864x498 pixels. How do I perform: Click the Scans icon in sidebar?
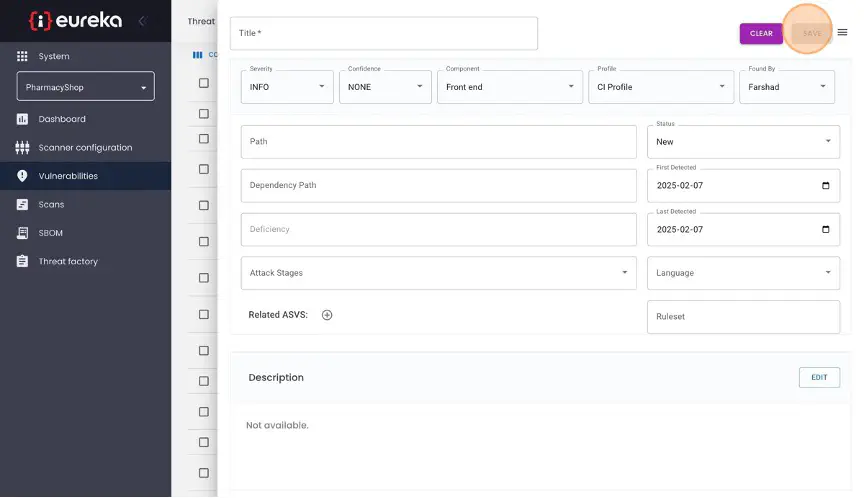pyautogui.click(x=22, y=204)
